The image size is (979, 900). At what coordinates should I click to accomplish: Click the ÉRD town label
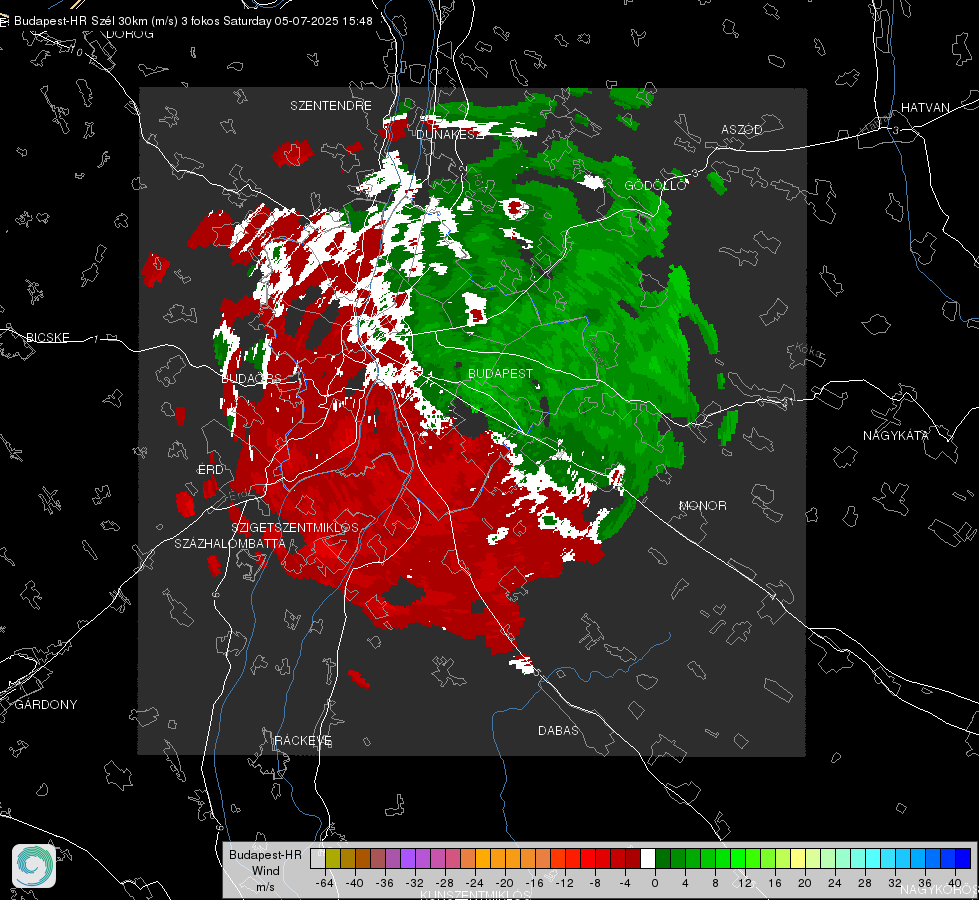pyautogui.click(x=210, y=470)
